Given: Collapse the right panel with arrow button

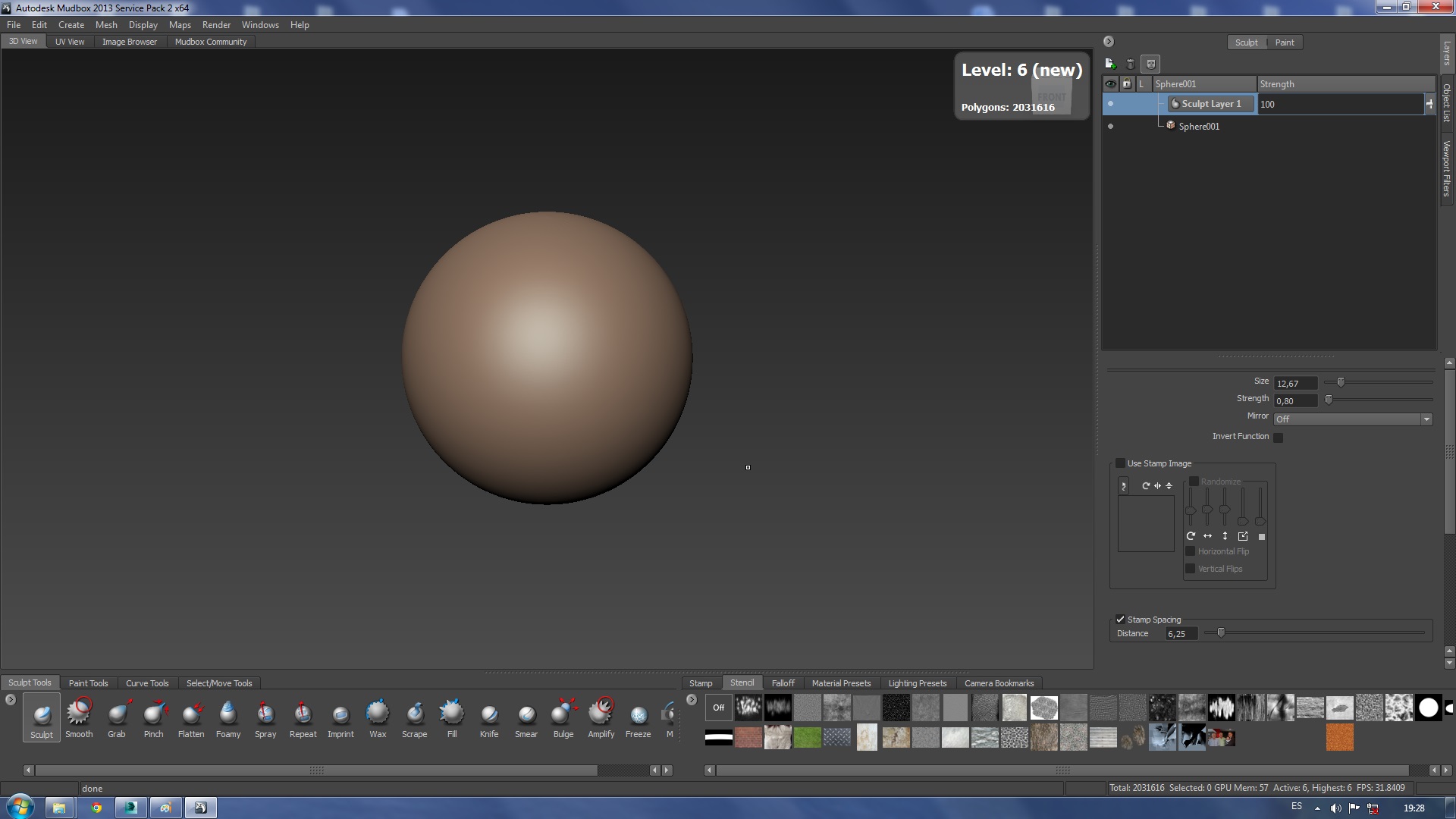Looking at the screenshot, I should click(x=1109, y=42).
